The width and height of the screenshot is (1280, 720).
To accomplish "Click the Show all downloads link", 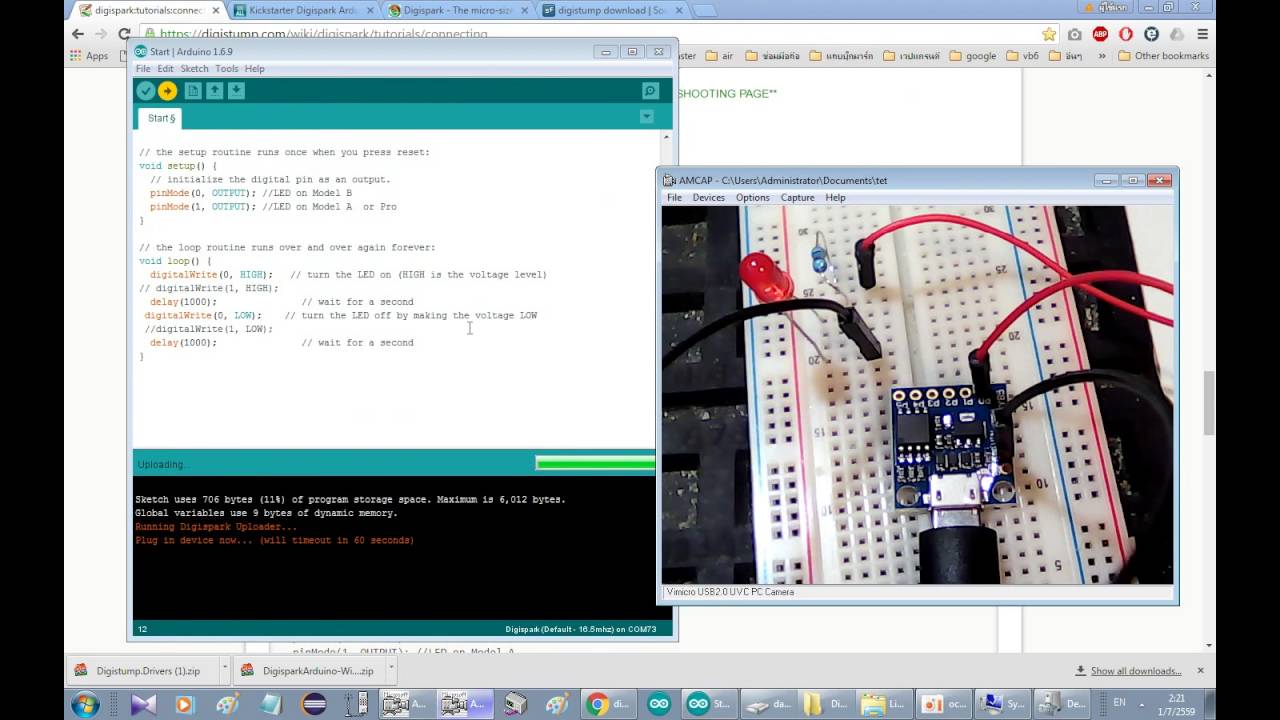I will point(1135,671).
